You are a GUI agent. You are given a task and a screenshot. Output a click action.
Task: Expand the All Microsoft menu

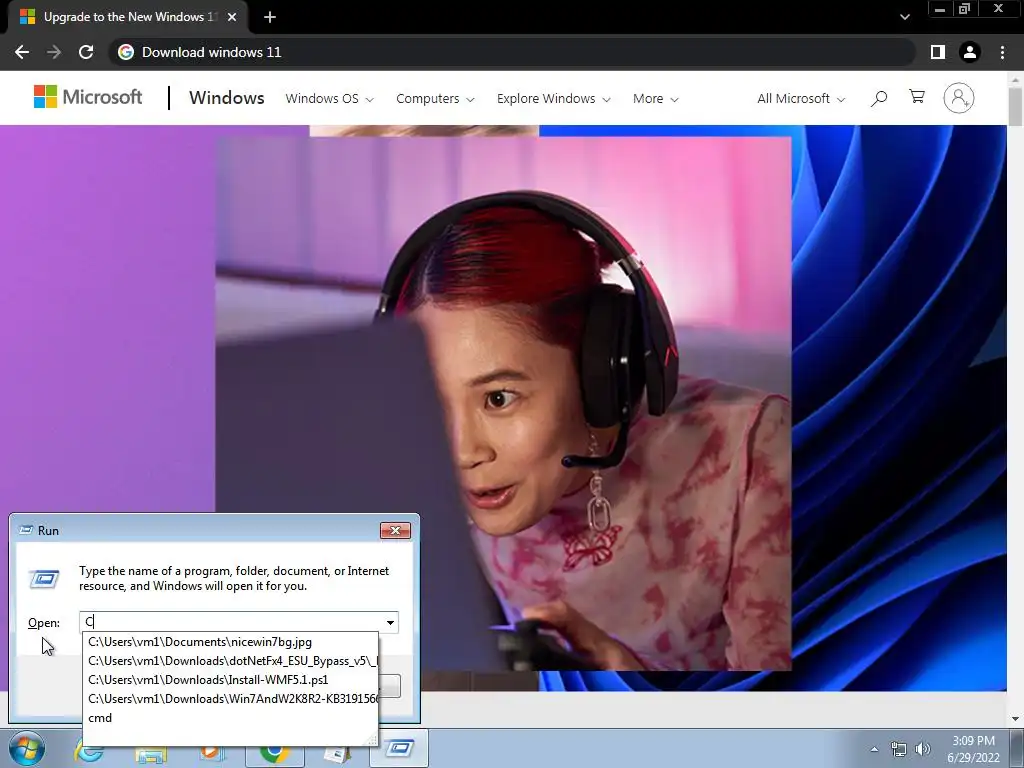tap(801, 99)
